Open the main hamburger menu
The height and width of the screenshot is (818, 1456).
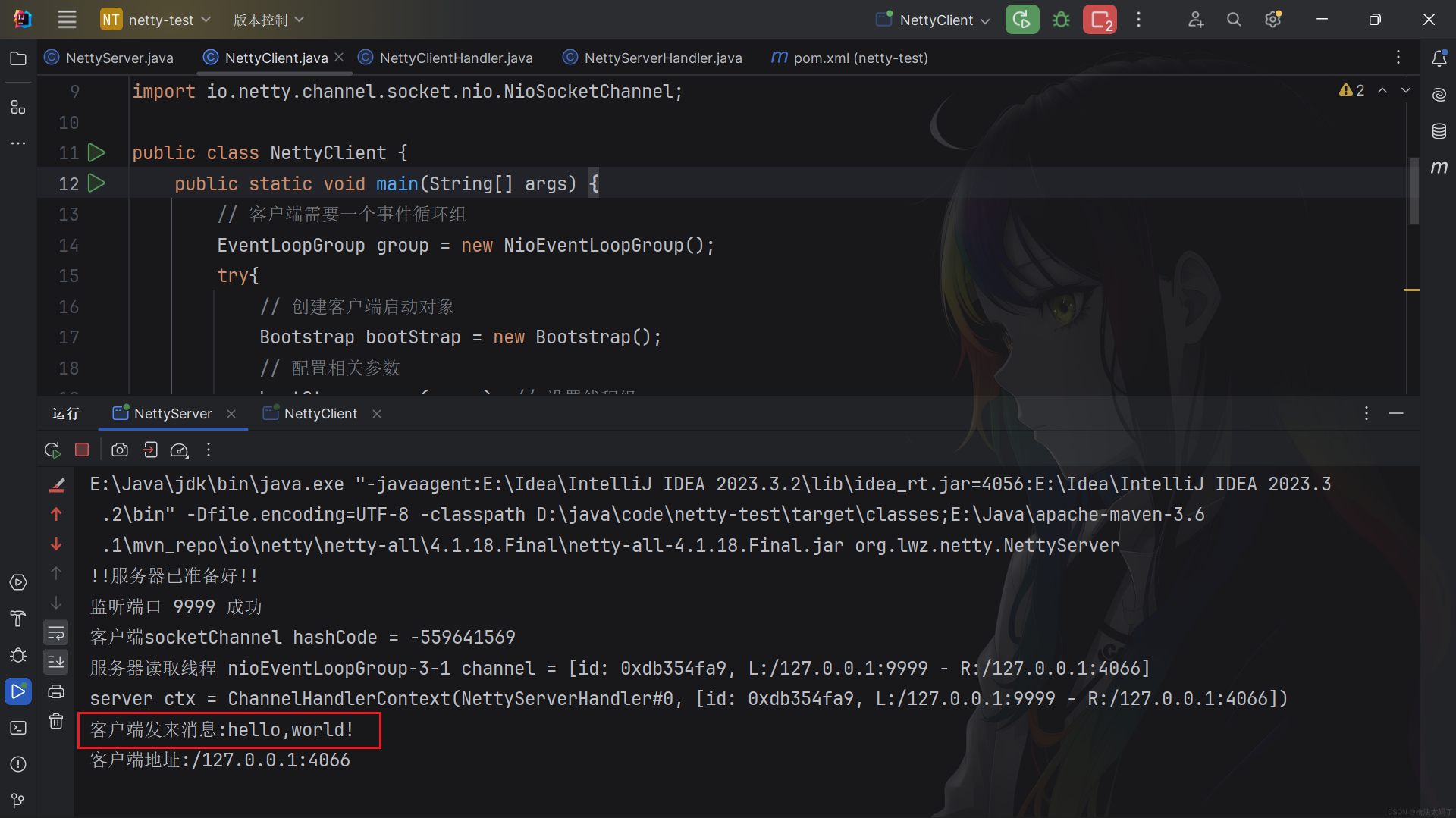67,20
